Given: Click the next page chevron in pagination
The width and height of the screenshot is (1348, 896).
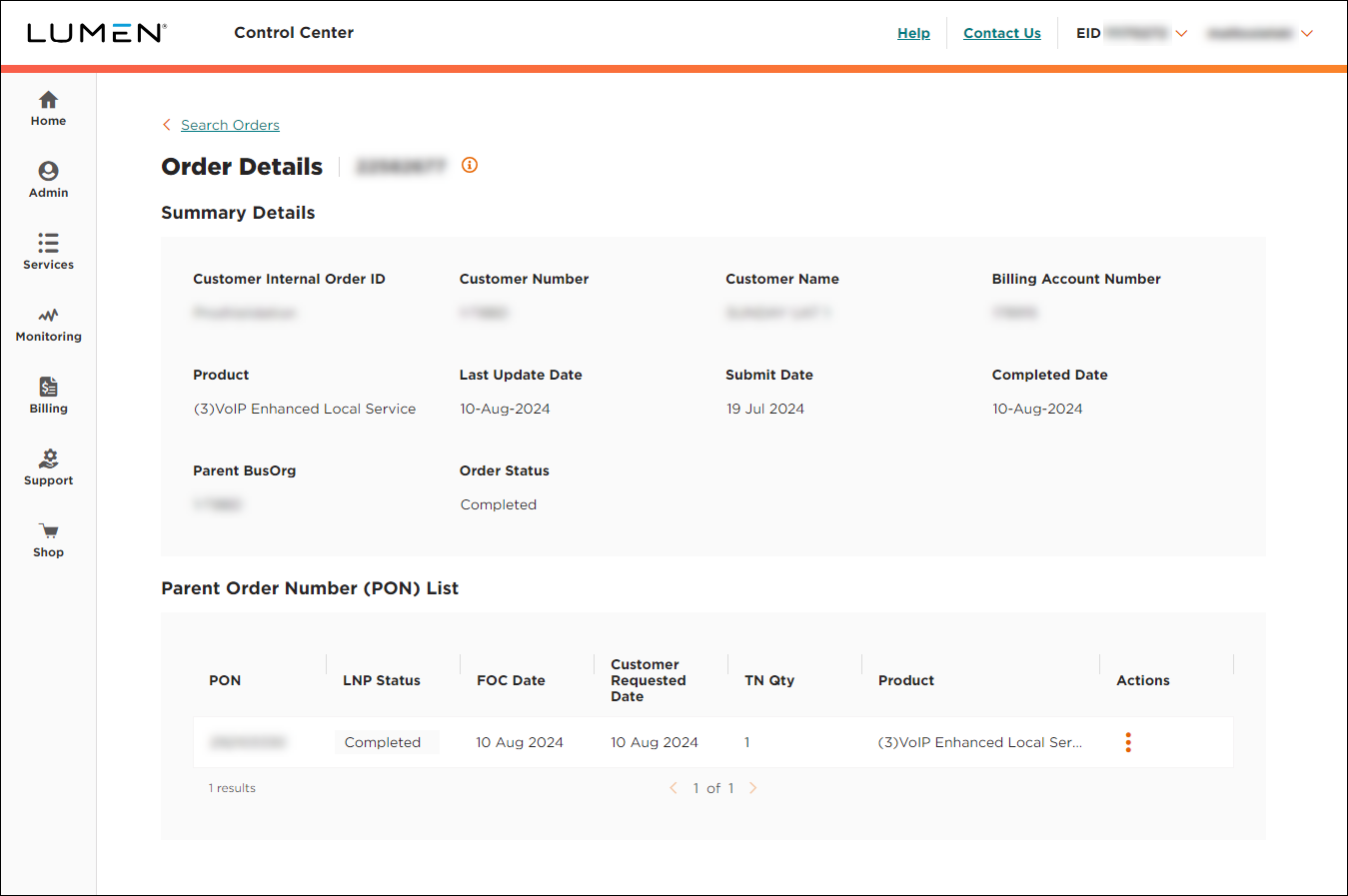Looking at the screenshot, I should coord(752,788).
